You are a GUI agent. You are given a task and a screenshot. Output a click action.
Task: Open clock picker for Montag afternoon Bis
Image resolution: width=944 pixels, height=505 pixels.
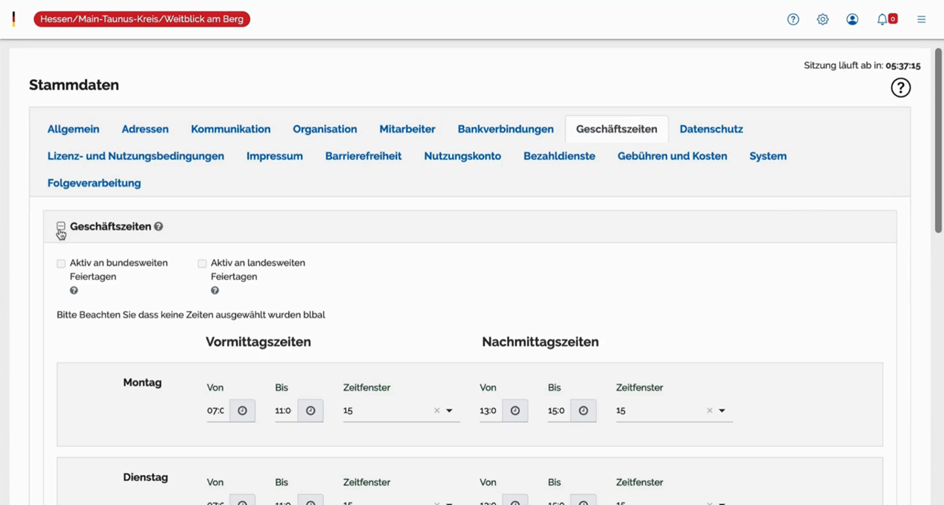(583, 411)
